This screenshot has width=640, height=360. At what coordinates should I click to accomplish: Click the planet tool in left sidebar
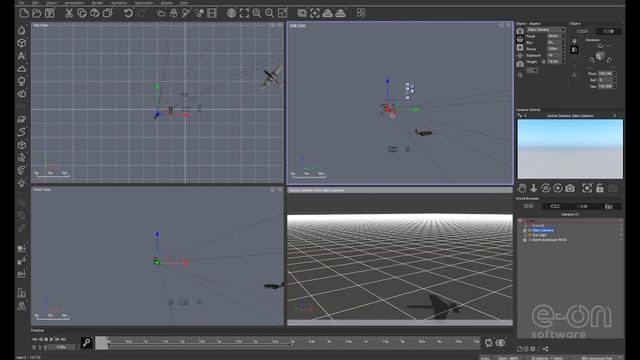(22, 119)
